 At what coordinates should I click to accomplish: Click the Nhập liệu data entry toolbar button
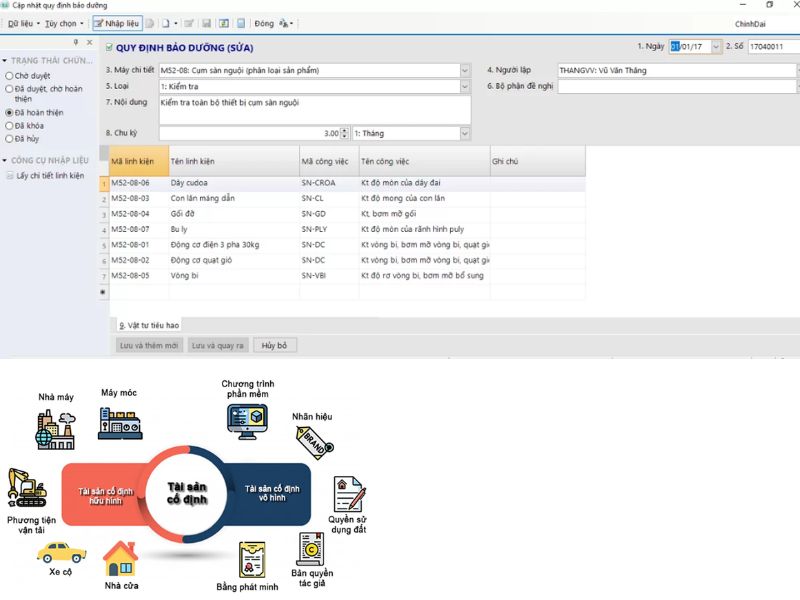(116, 23)
